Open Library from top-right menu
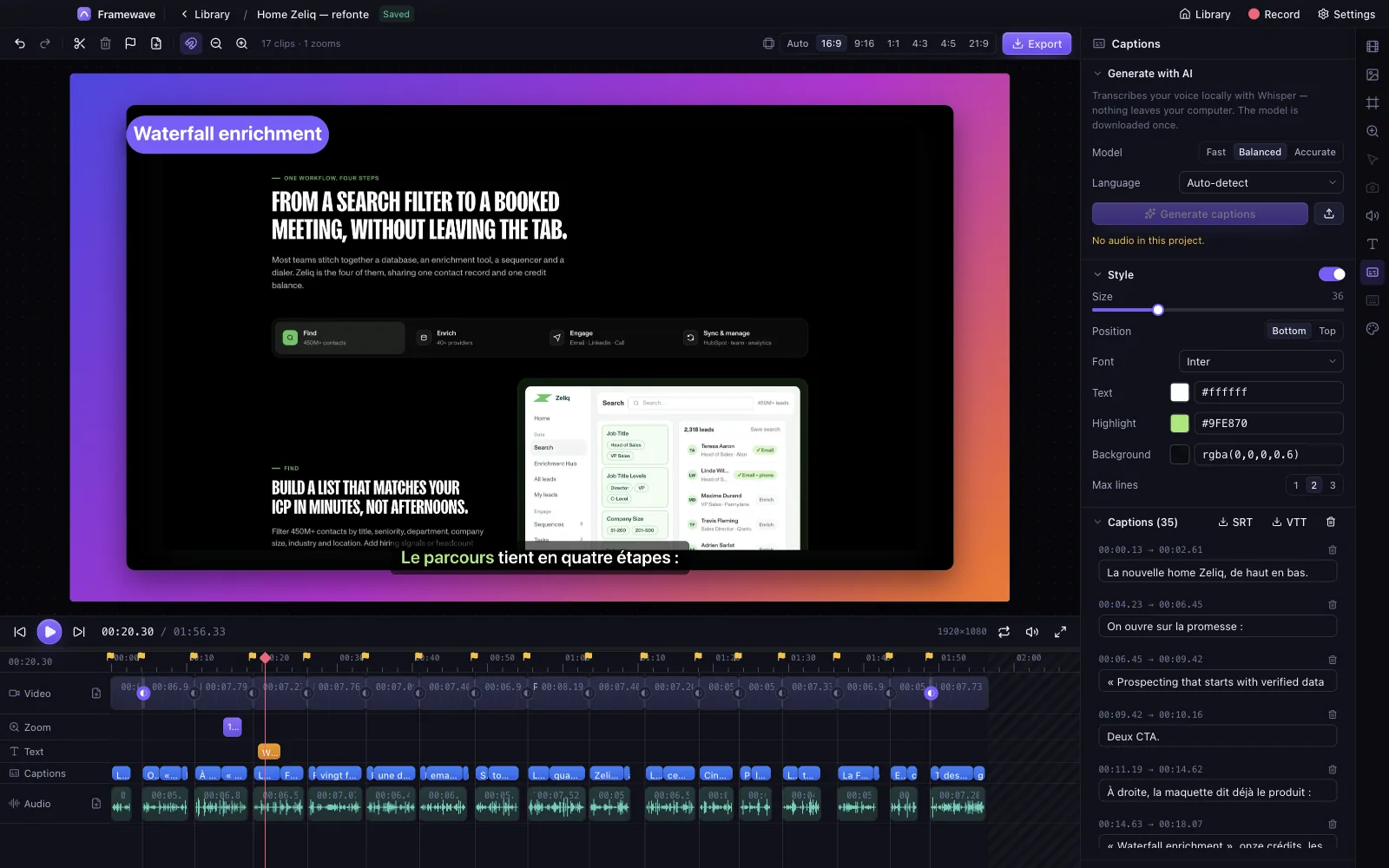 pos(1205,14)
